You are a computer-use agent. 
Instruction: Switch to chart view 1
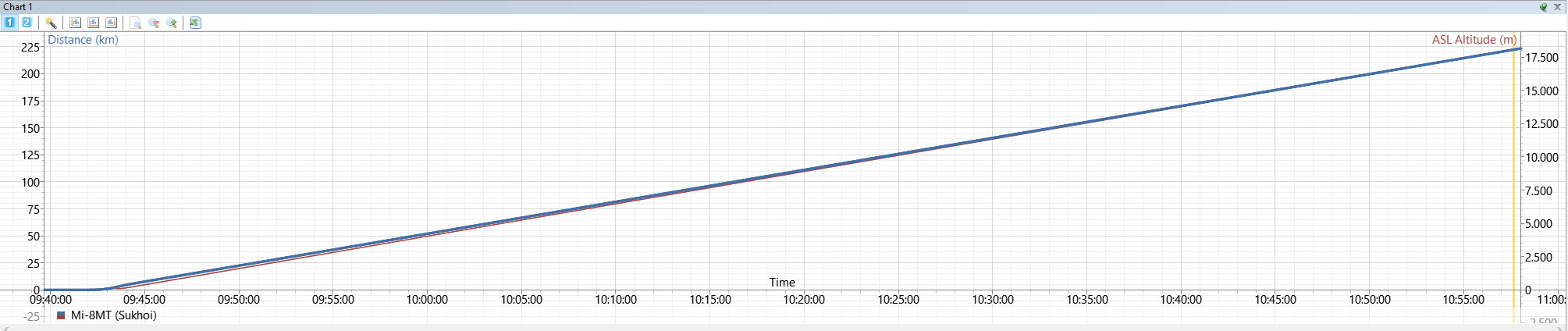click(x=9, y=23)
